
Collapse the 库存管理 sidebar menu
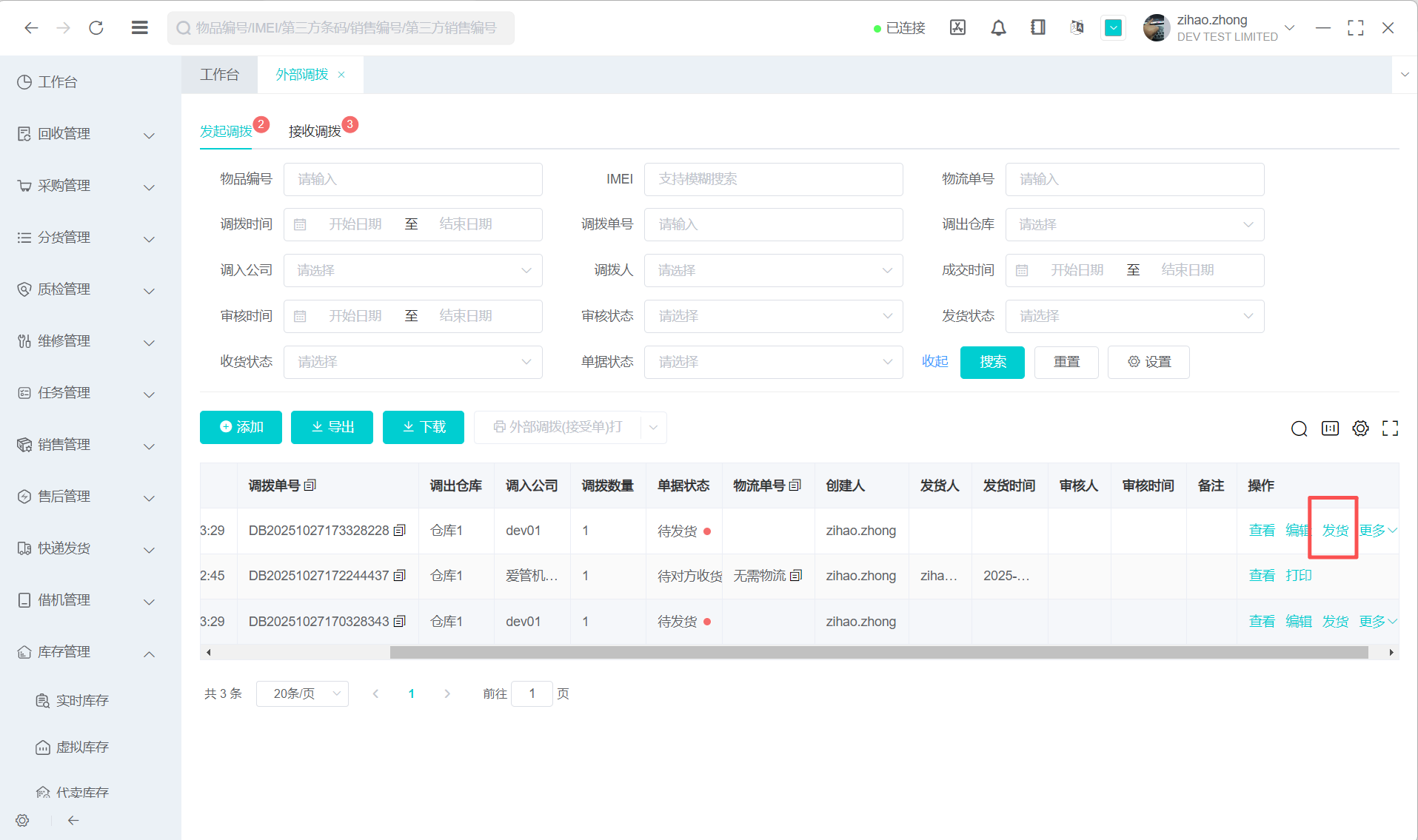point(86,652)
